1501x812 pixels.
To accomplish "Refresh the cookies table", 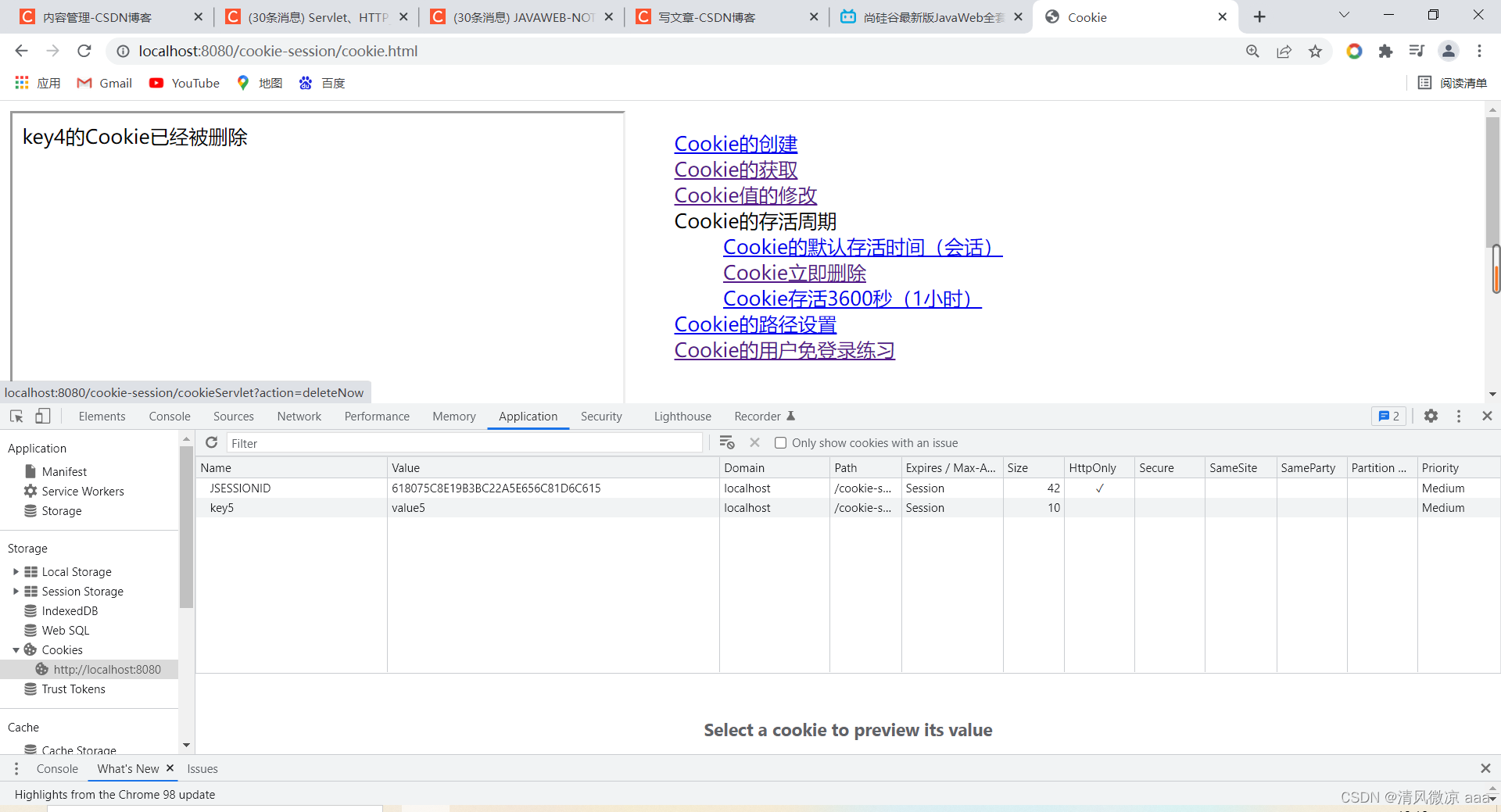I will click(211, 443).
